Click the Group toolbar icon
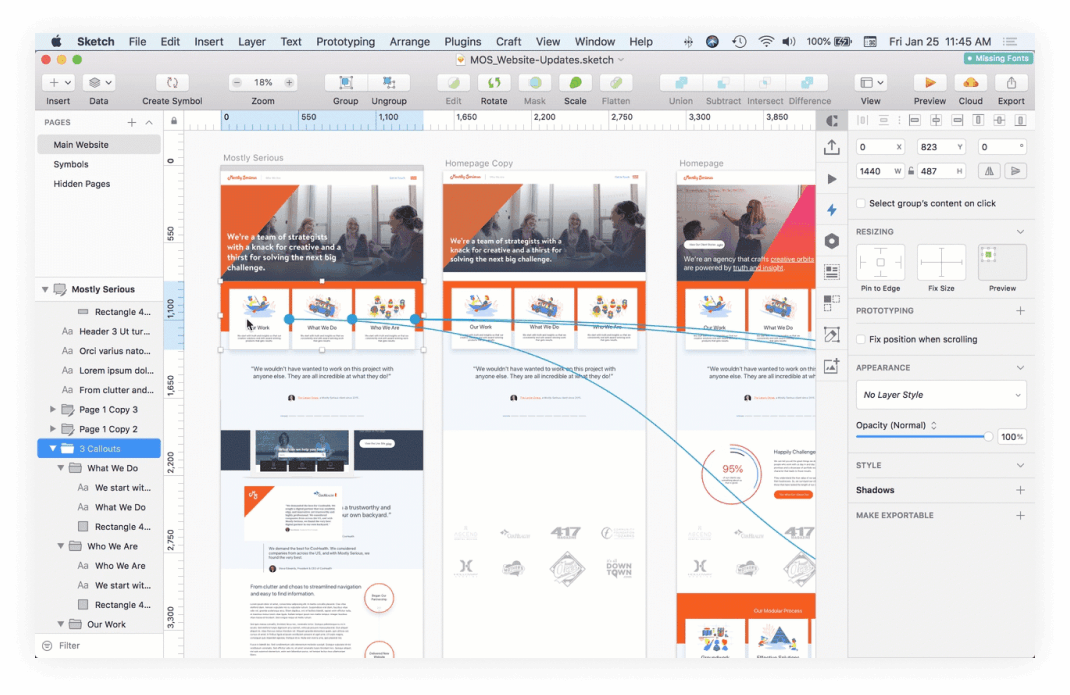The width and height of the screenshot is (1070, 695). tap(346, 83)
